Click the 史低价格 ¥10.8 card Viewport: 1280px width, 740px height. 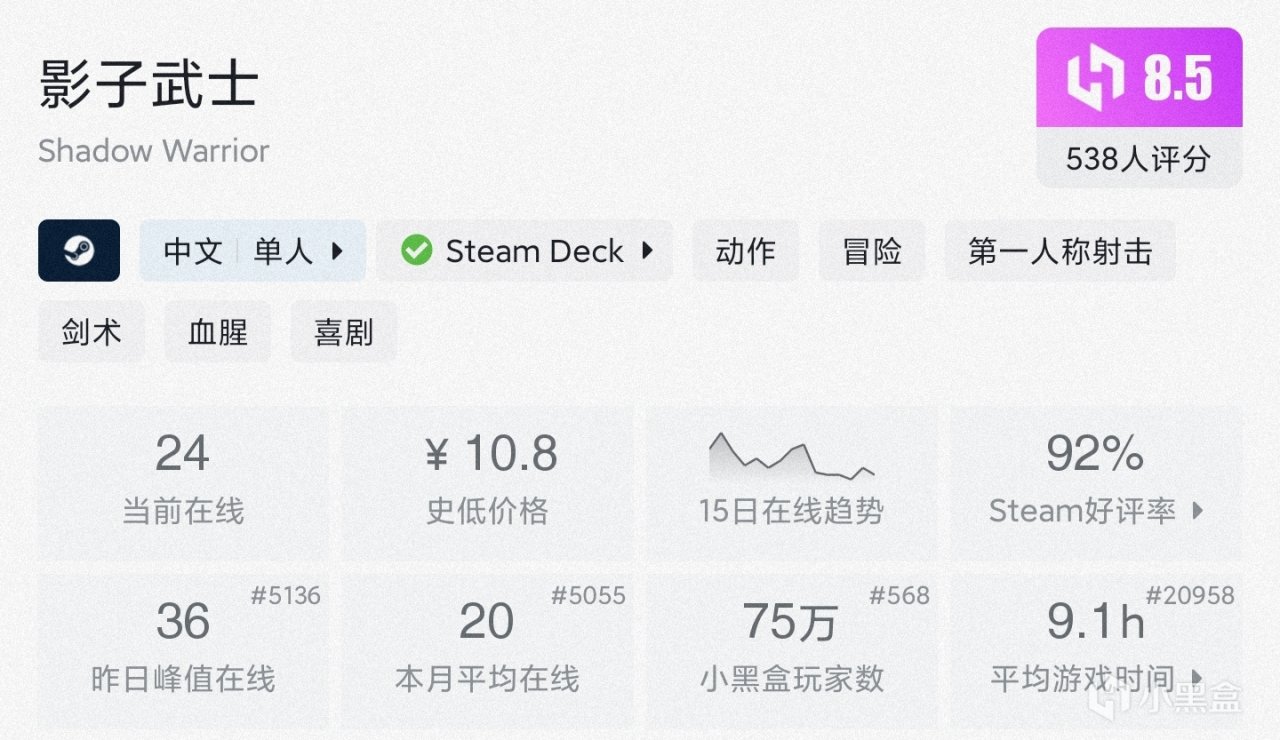487,480
